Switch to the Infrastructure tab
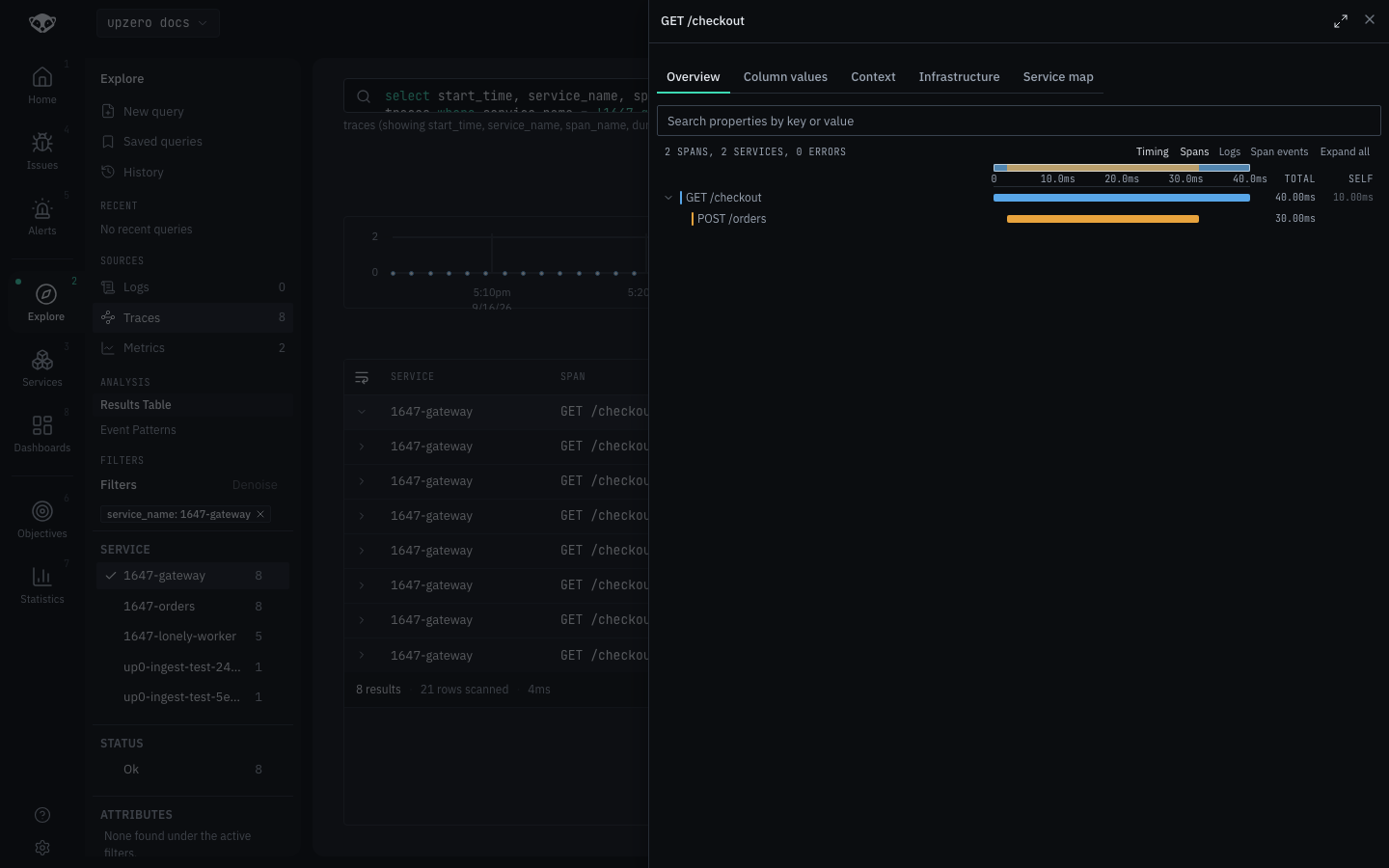 click(x=959, y=77)
